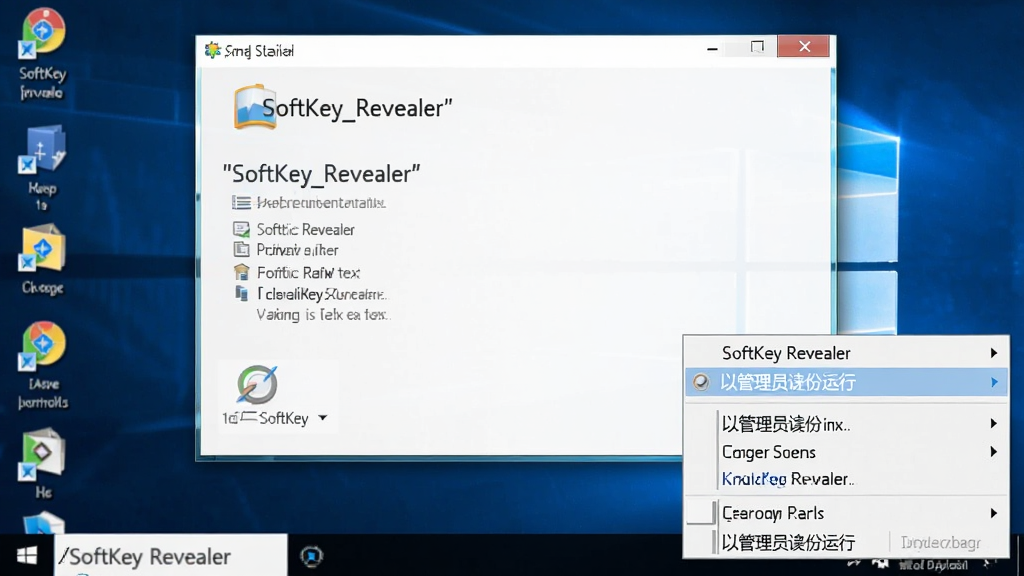The width and height of the screenshot is (1024, 576).
Task: Expand the 'SoftKey Revealer' submenu arrow
Action: [993, 353]
